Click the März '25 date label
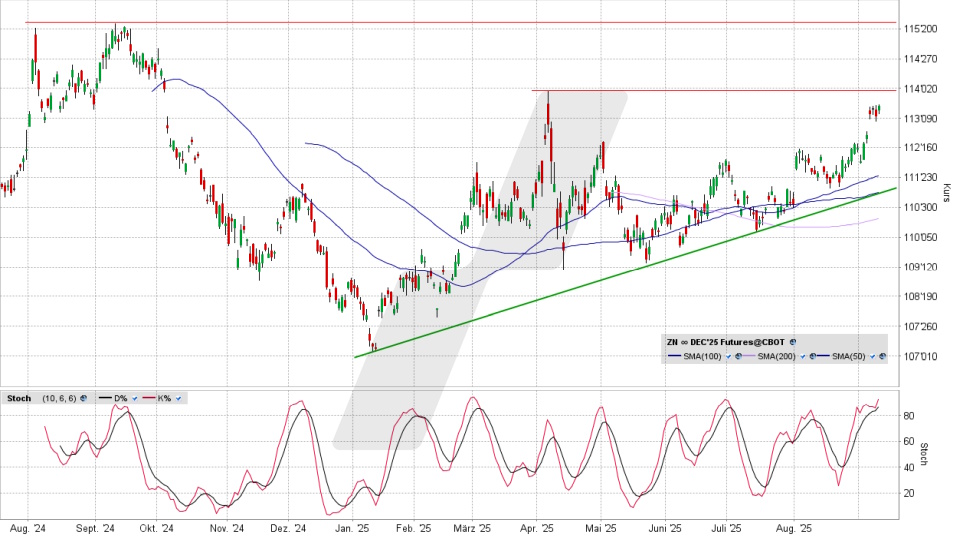This screenshot has width=960, height=540. coord(472,529)
